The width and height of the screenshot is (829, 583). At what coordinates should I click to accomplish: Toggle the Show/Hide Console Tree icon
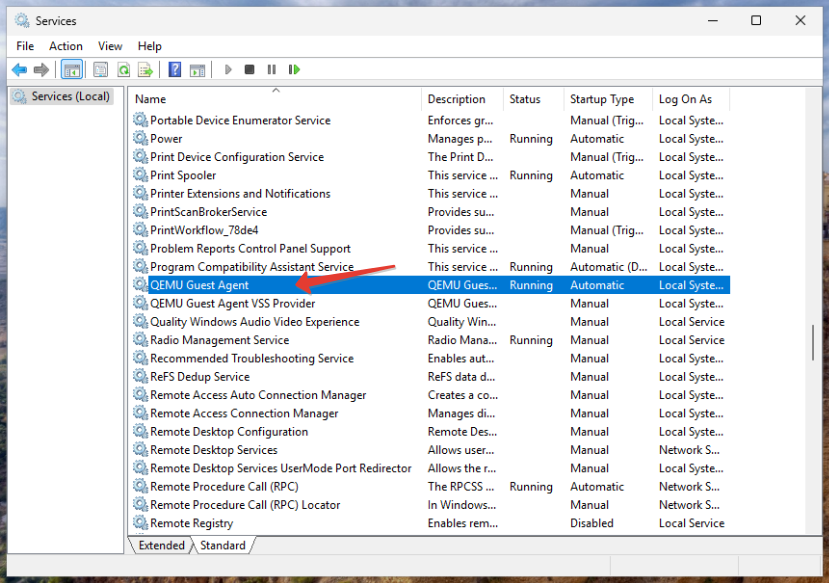[71, 69]
